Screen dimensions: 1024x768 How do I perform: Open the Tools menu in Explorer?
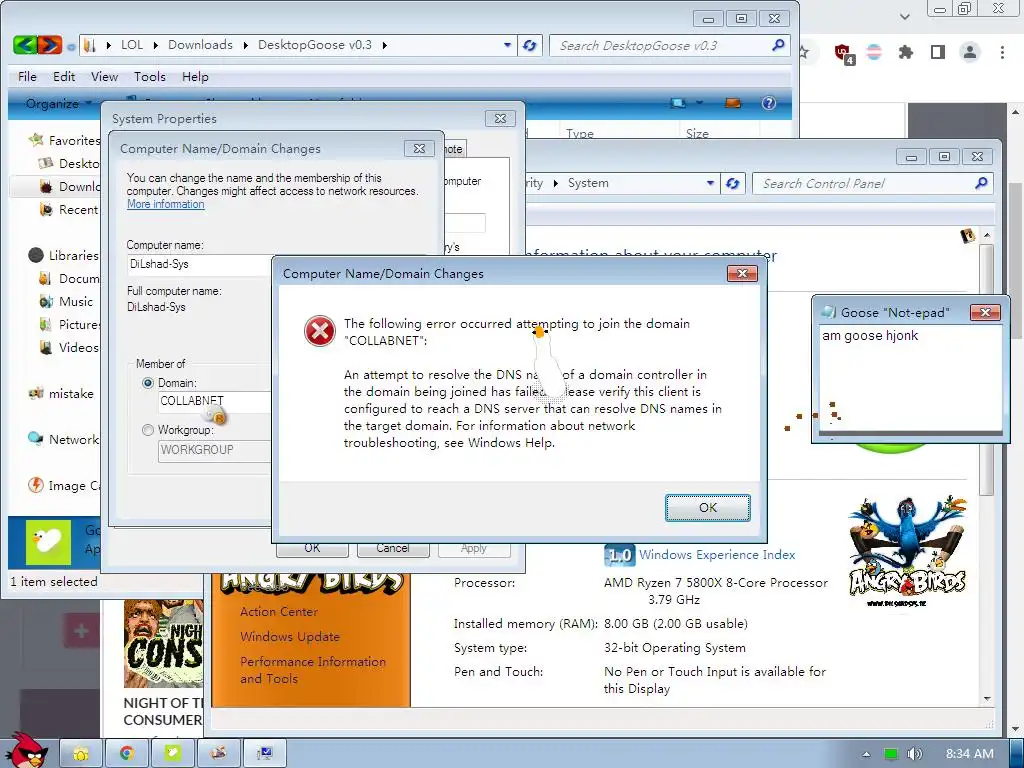150,76
